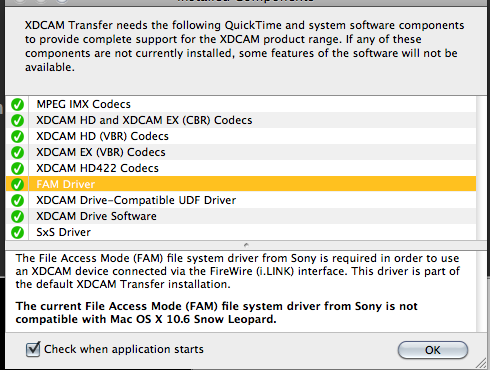This screenshot has height=370, width=490.
Task: Click the window resize grip in corner
Action: coord(481,363)
